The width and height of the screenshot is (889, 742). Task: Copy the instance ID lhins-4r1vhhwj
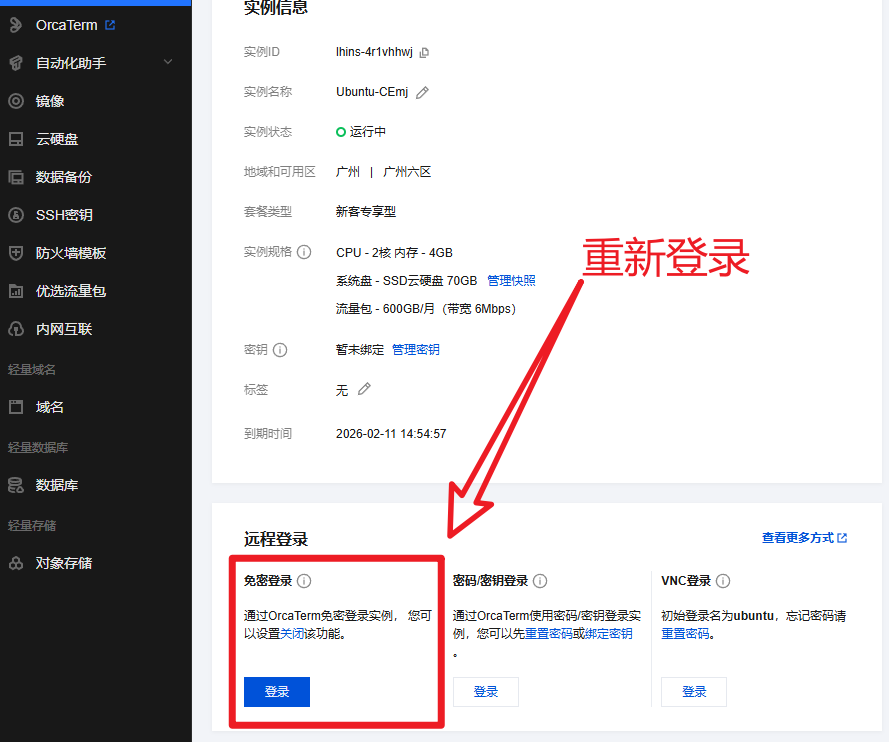point(424,52)
